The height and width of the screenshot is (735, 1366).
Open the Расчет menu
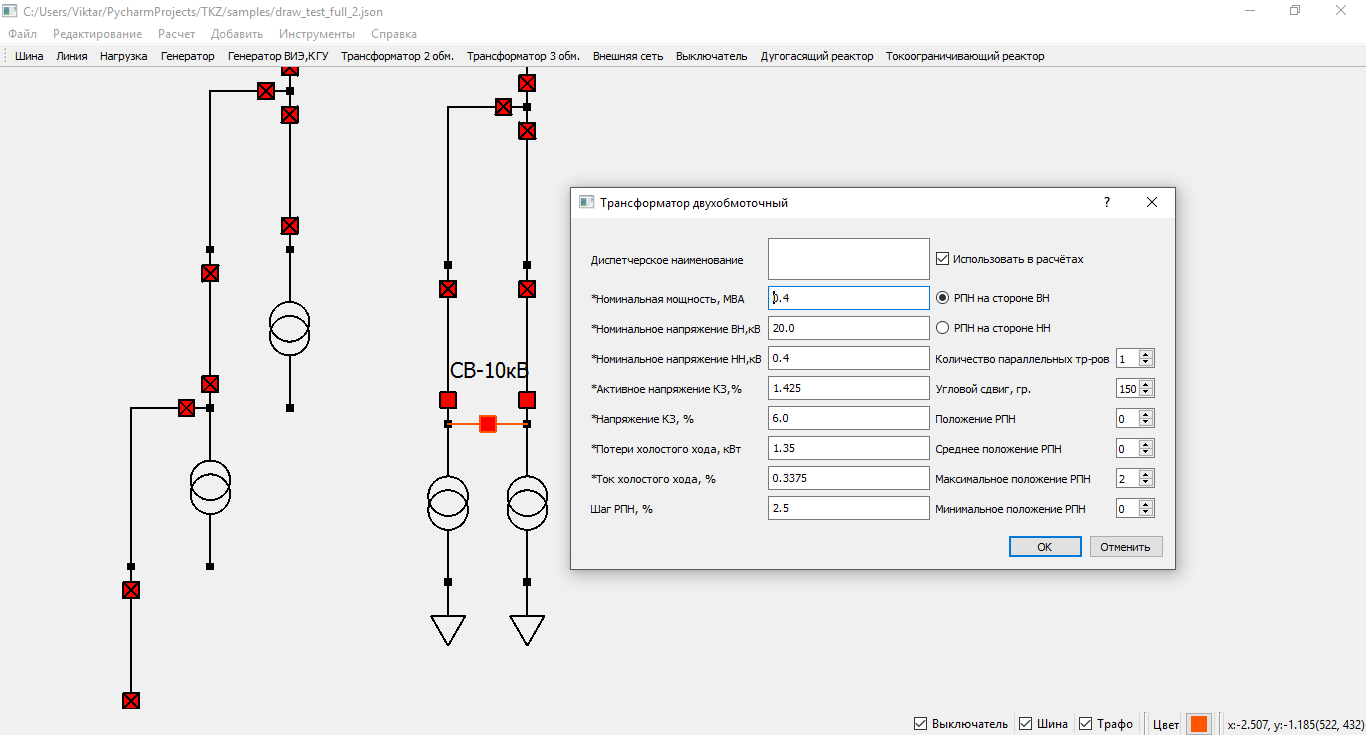(x=177, y=34)
